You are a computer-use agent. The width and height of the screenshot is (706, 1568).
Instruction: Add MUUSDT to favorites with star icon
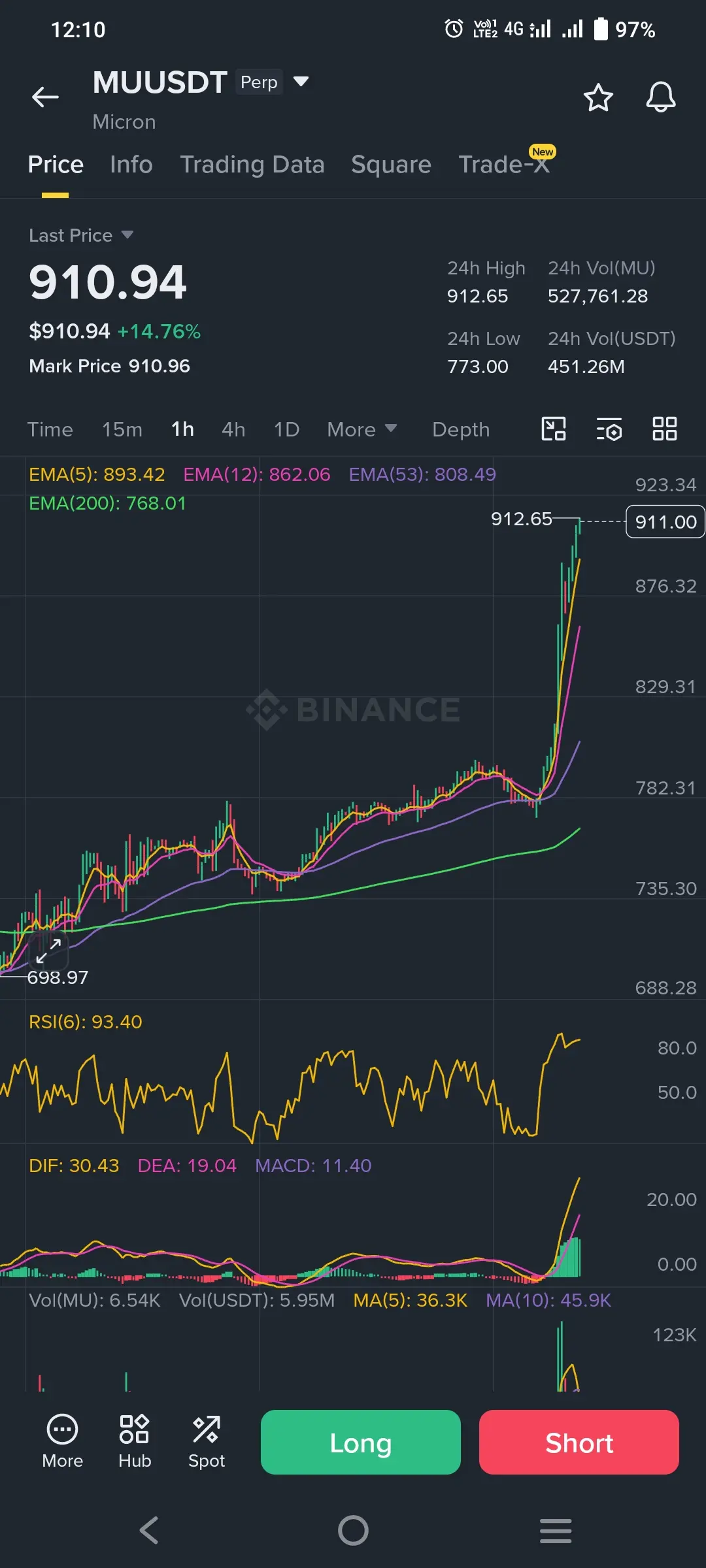coord(597,97)
